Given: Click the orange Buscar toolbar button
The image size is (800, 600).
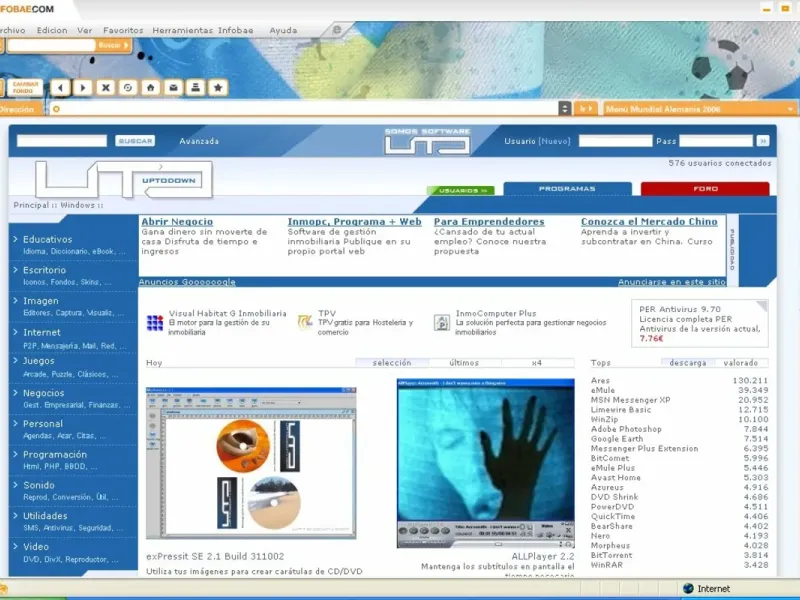Looking at the screenshot, I should [113, 45].
